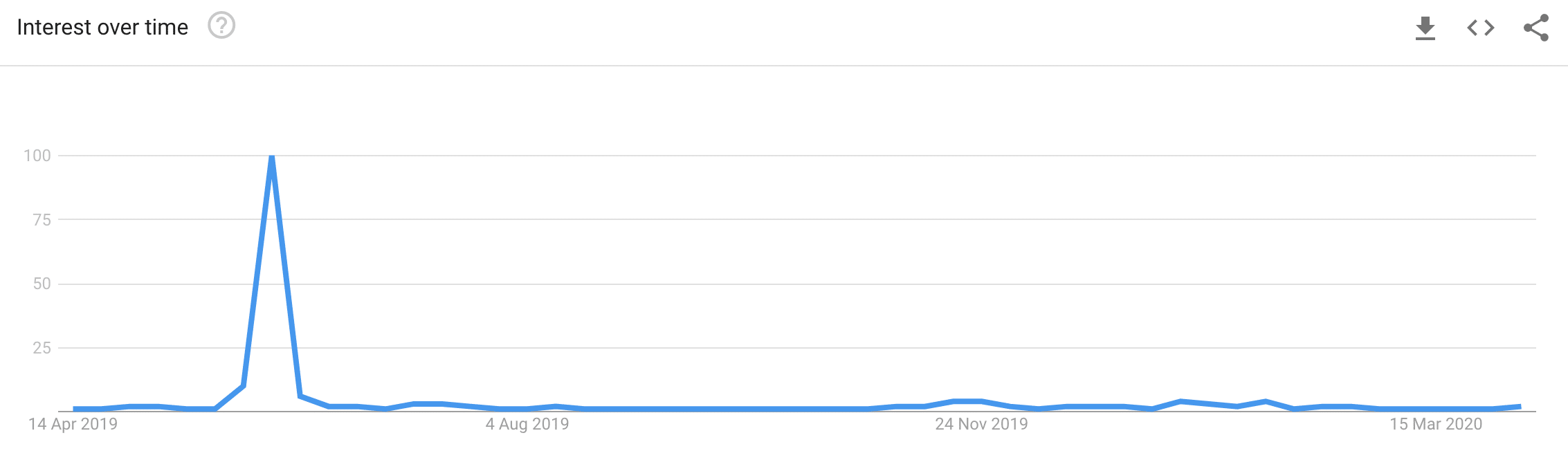Click the 100 y-axis label
This screenshot has height=469, width=1568.
tap(37, 156)
